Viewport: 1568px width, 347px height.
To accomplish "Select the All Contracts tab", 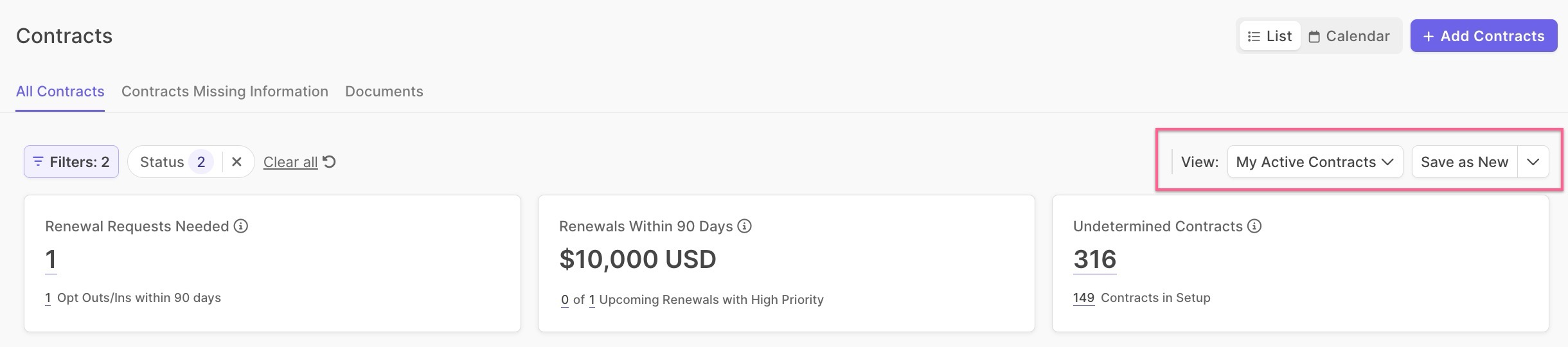I will [60, 91].
